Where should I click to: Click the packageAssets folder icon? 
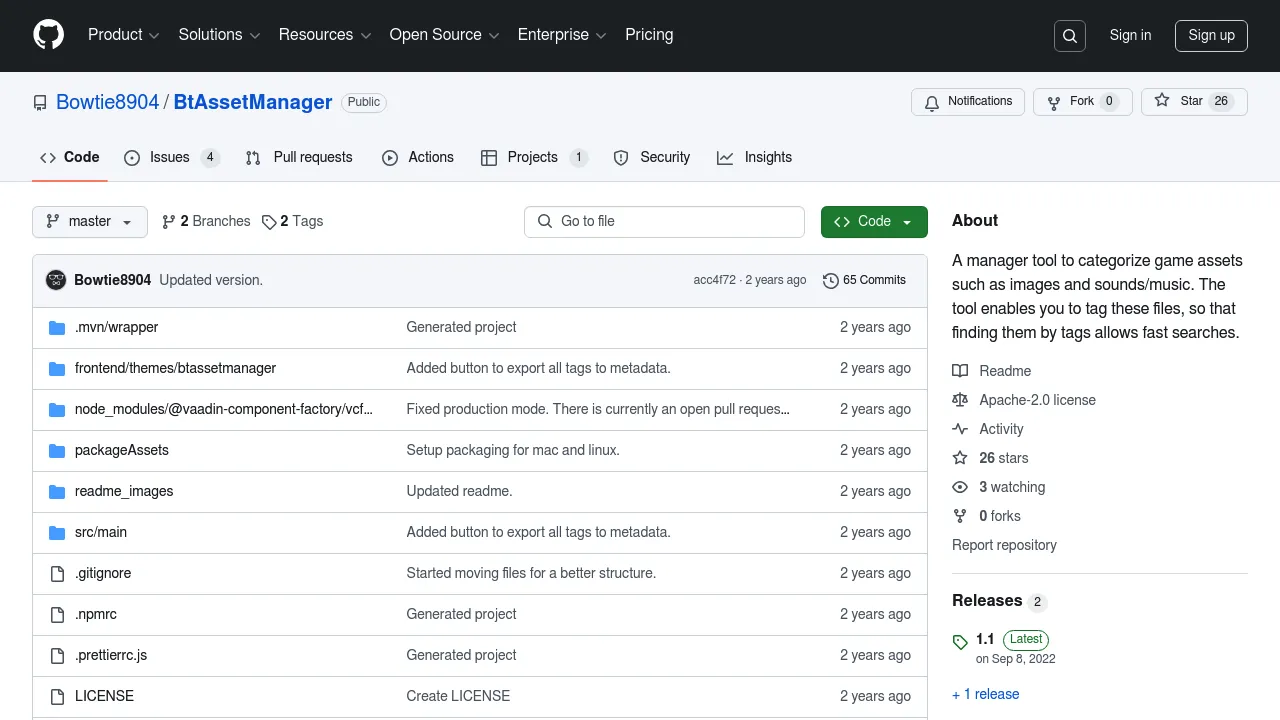click(x=57, y=450)
